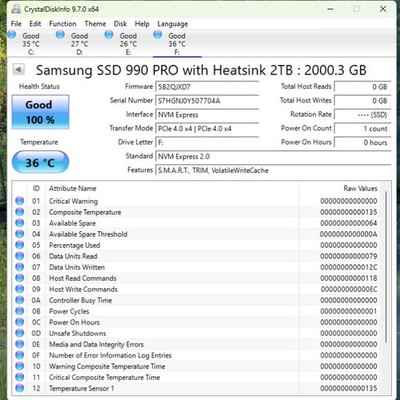Image resolution: width=400 pixels, height=400 pixels.
Task: Select the Health Status label
Action: (x=39, y=86)
